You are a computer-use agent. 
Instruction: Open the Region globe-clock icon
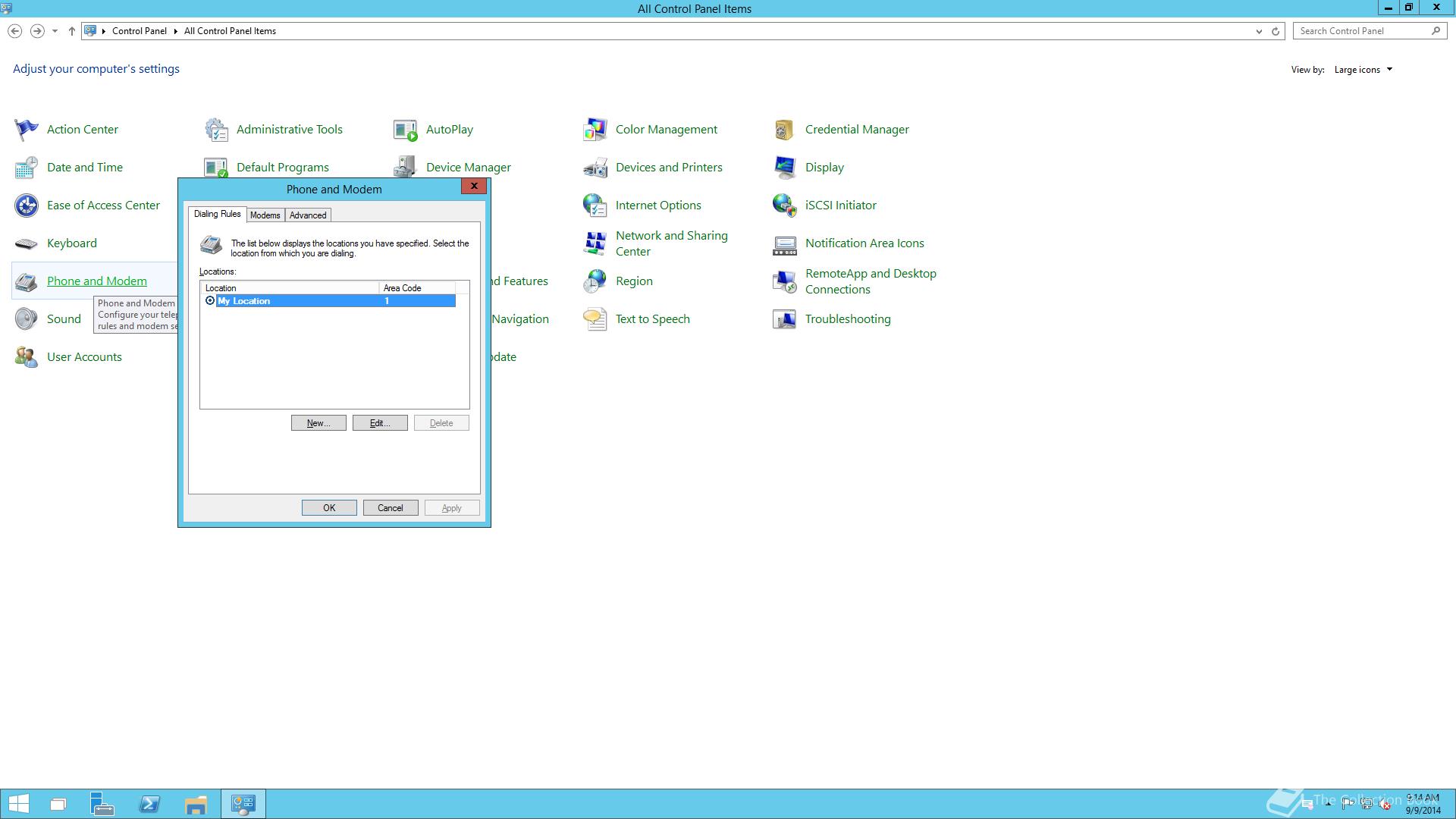coord(595,281)
